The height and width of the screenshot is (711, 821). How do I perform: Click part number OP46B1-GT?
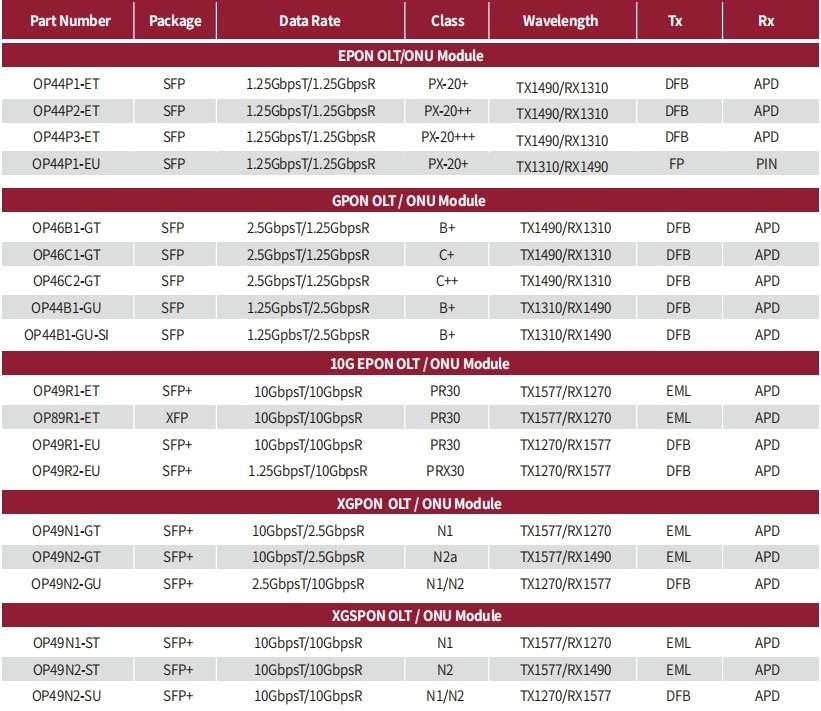[x=66, y=228]
